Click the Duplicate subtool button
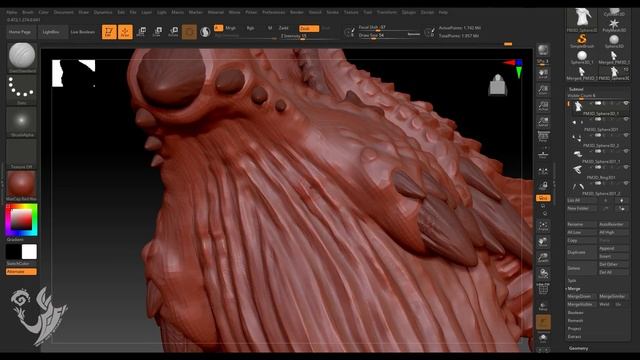 (581, 252)
